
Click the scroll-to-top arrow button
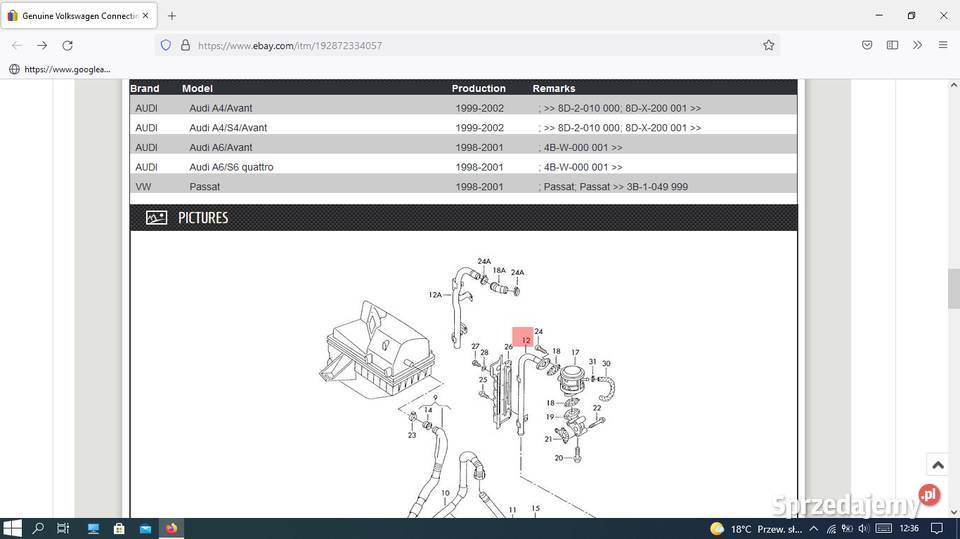(x=937, y=465)
